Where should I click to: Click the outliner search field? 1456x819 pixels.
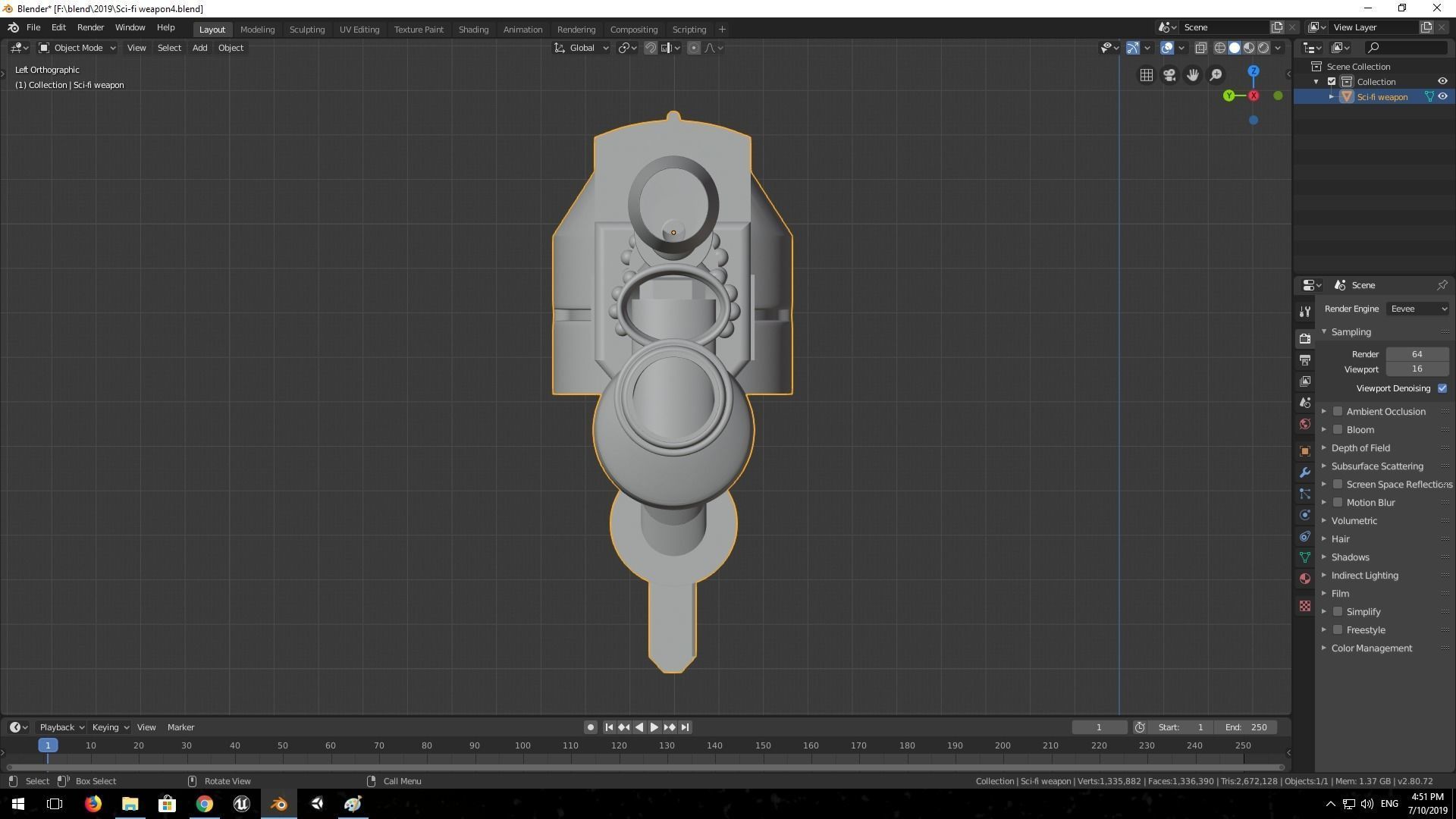click(1407, 48)
